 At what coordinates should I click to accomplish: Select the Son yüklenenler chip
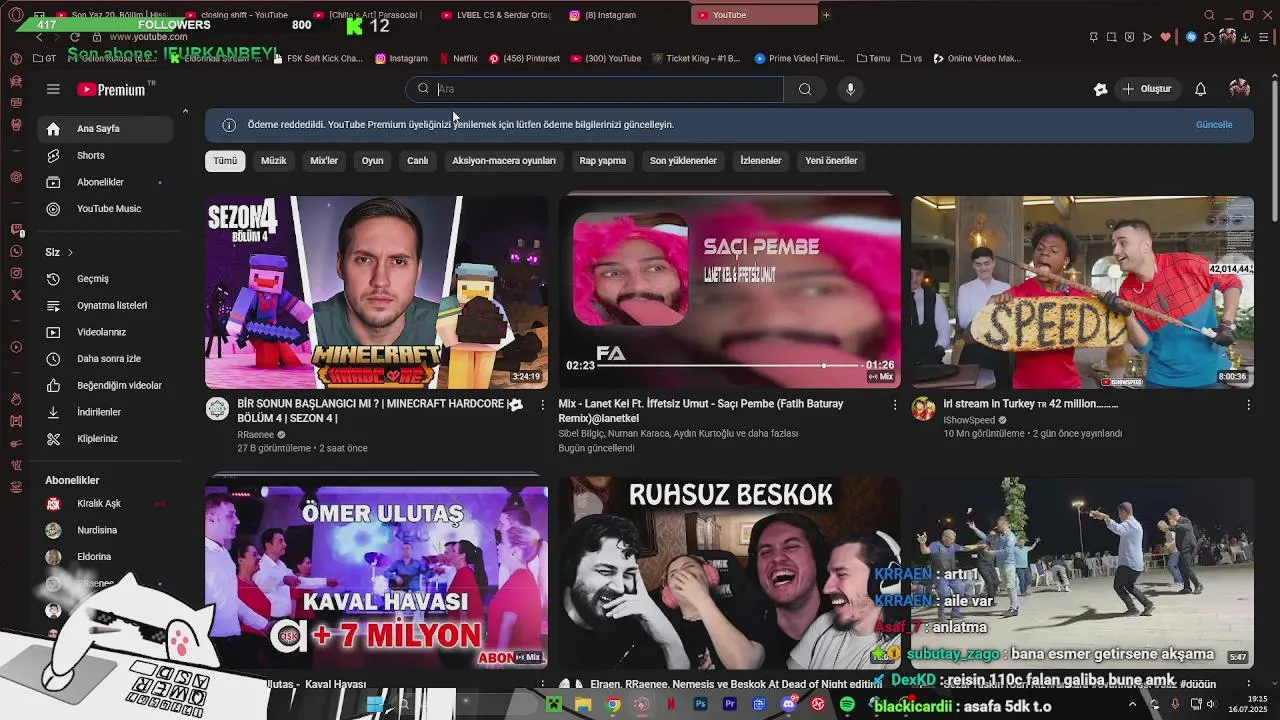[683, 160]
